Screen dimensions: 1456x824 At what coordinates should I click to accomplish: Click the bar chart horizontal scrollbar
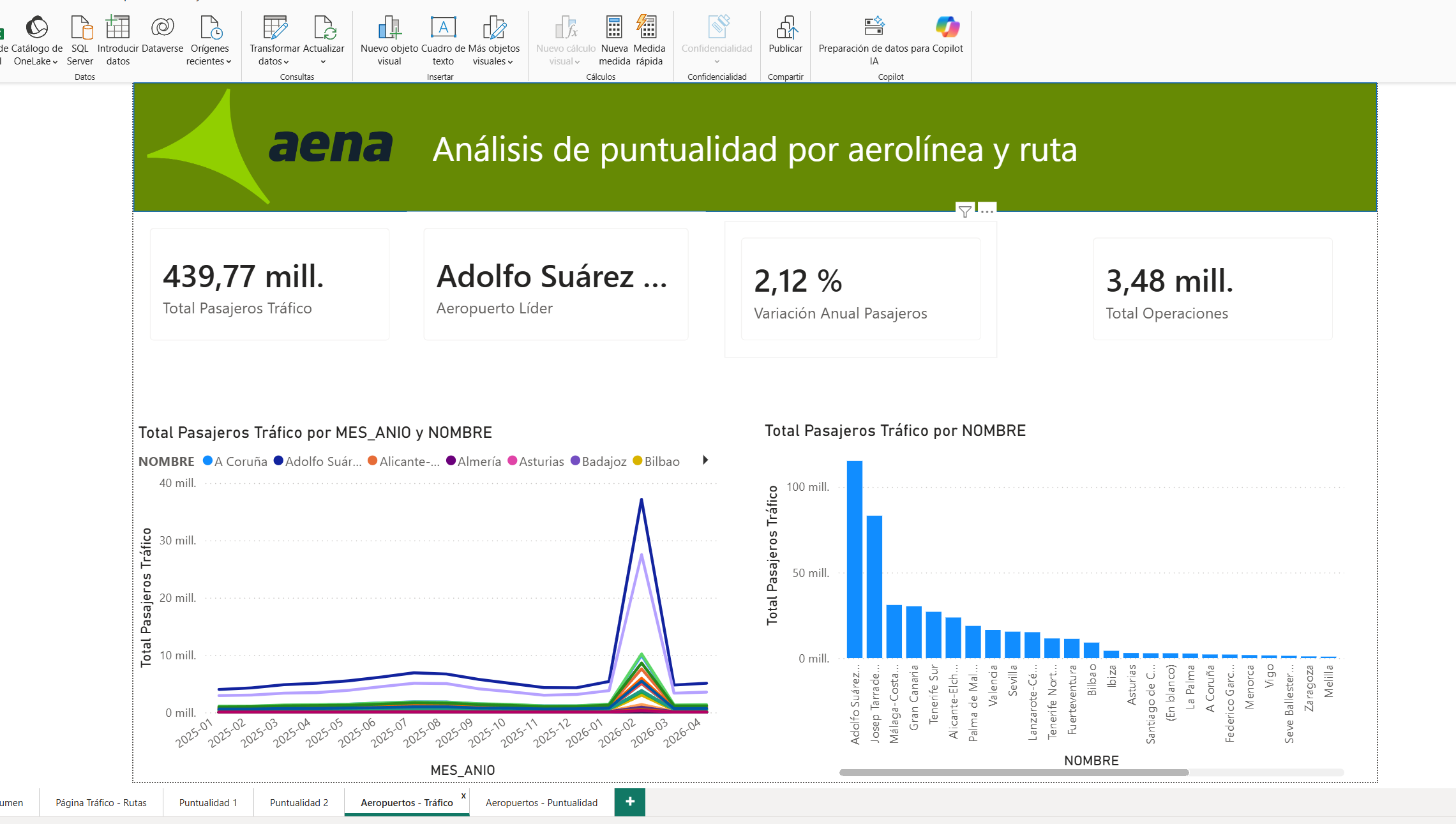[x=1014, y=772]
